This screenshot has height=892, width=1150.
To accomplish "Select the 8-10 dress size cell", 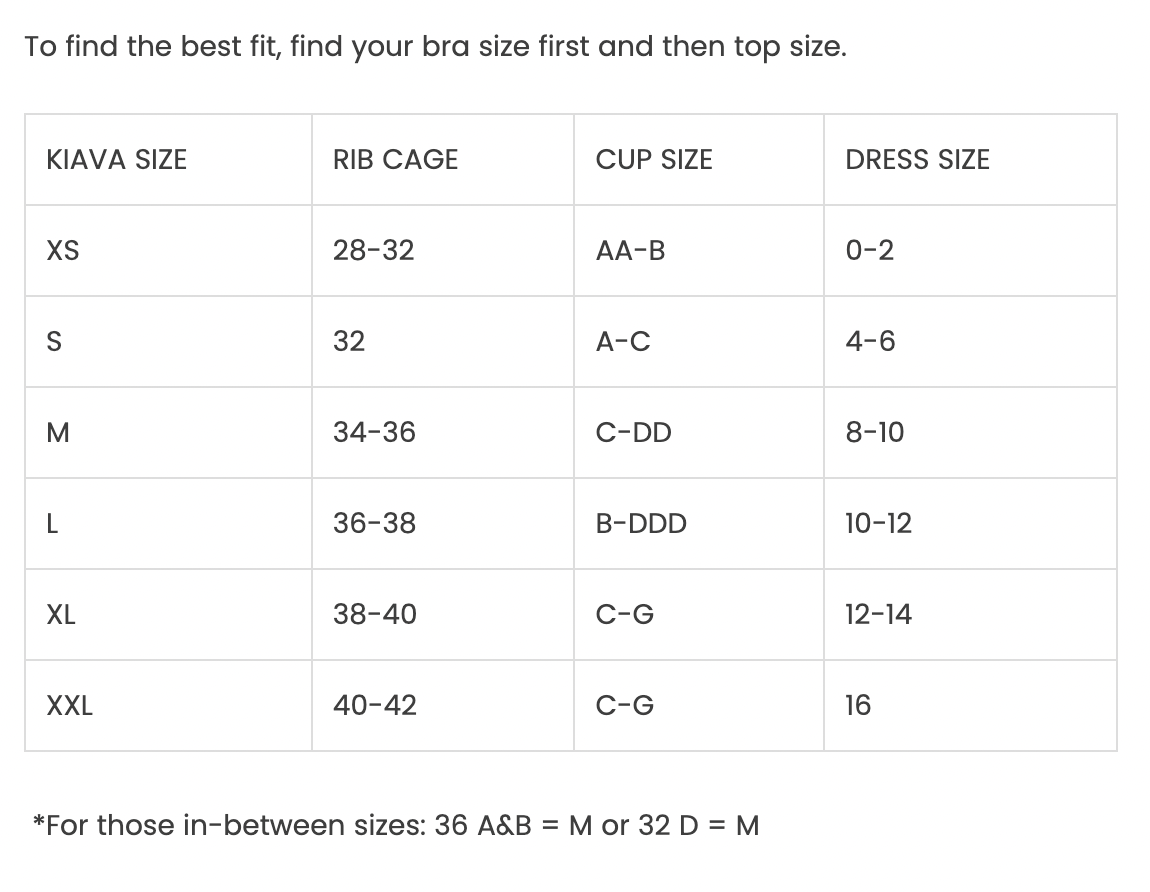I will 874,433.
